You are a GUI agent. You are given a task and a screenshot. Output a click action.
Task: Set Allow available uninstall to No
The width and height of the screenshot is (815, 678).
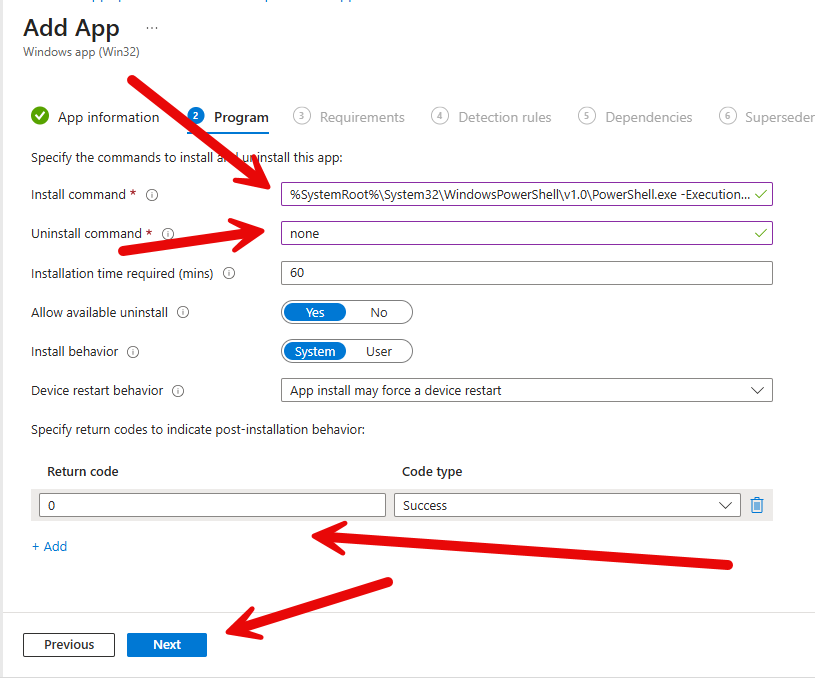click(378, 312)
